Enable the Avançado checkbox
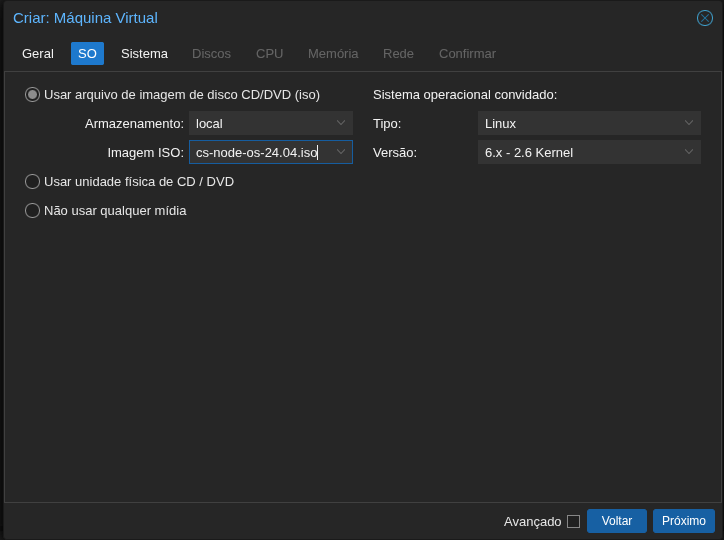The image size is (724, 540). point(573,521)
